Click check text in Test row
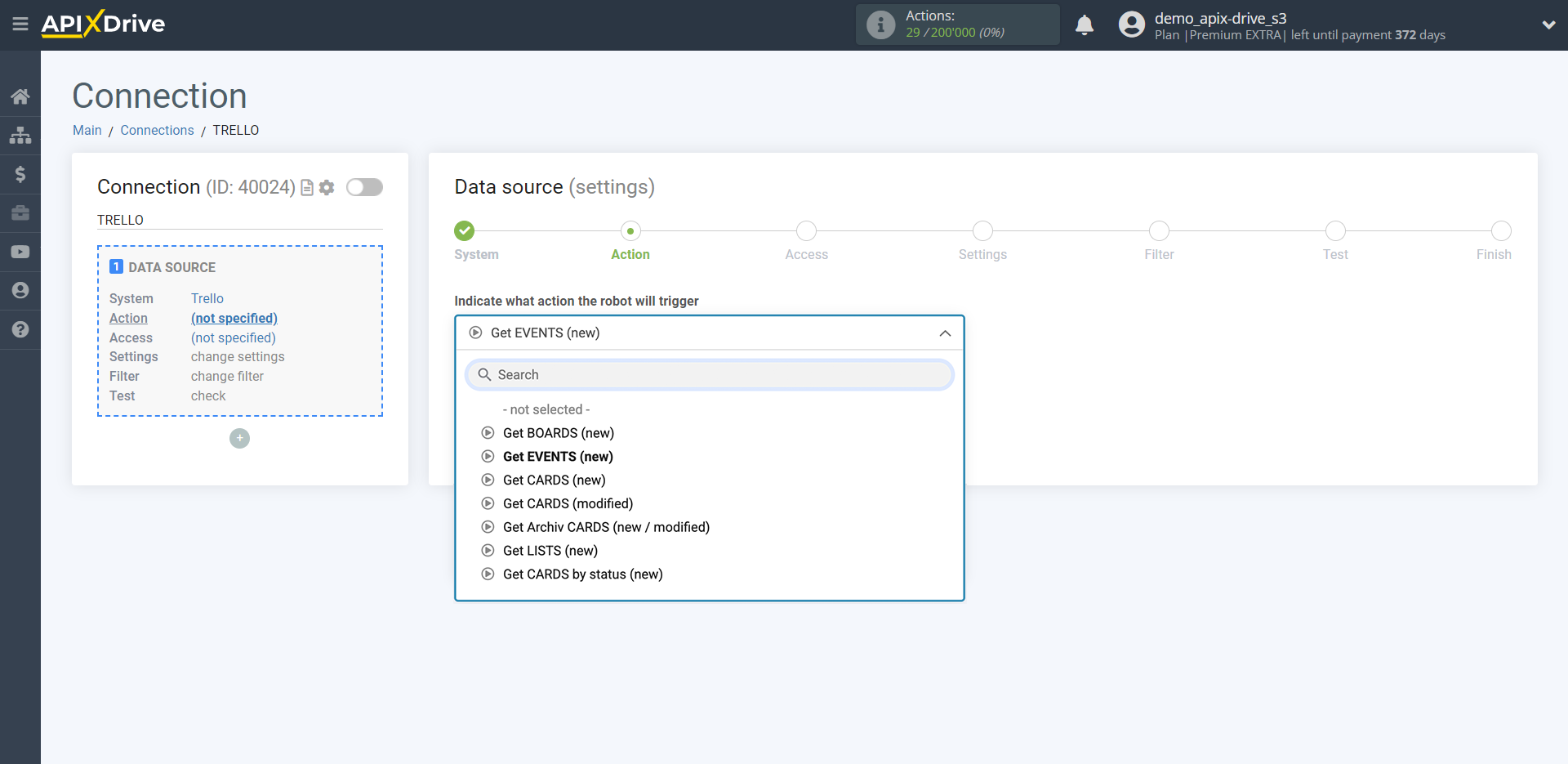The width and height of the screenshot is (1568, 764). [208, 396]
